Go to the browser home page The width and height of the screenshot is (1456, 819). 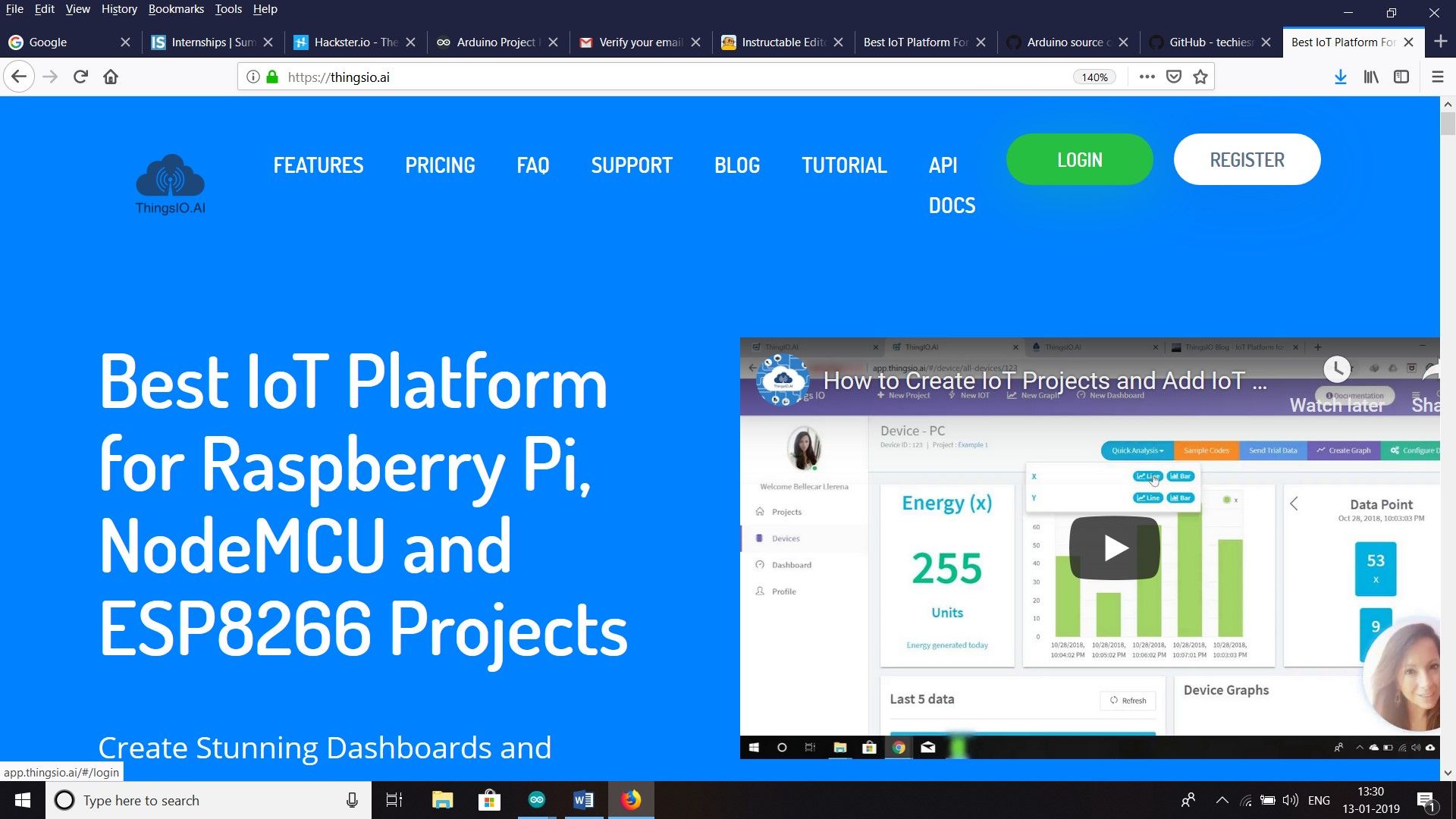click(x=111, y=76)
